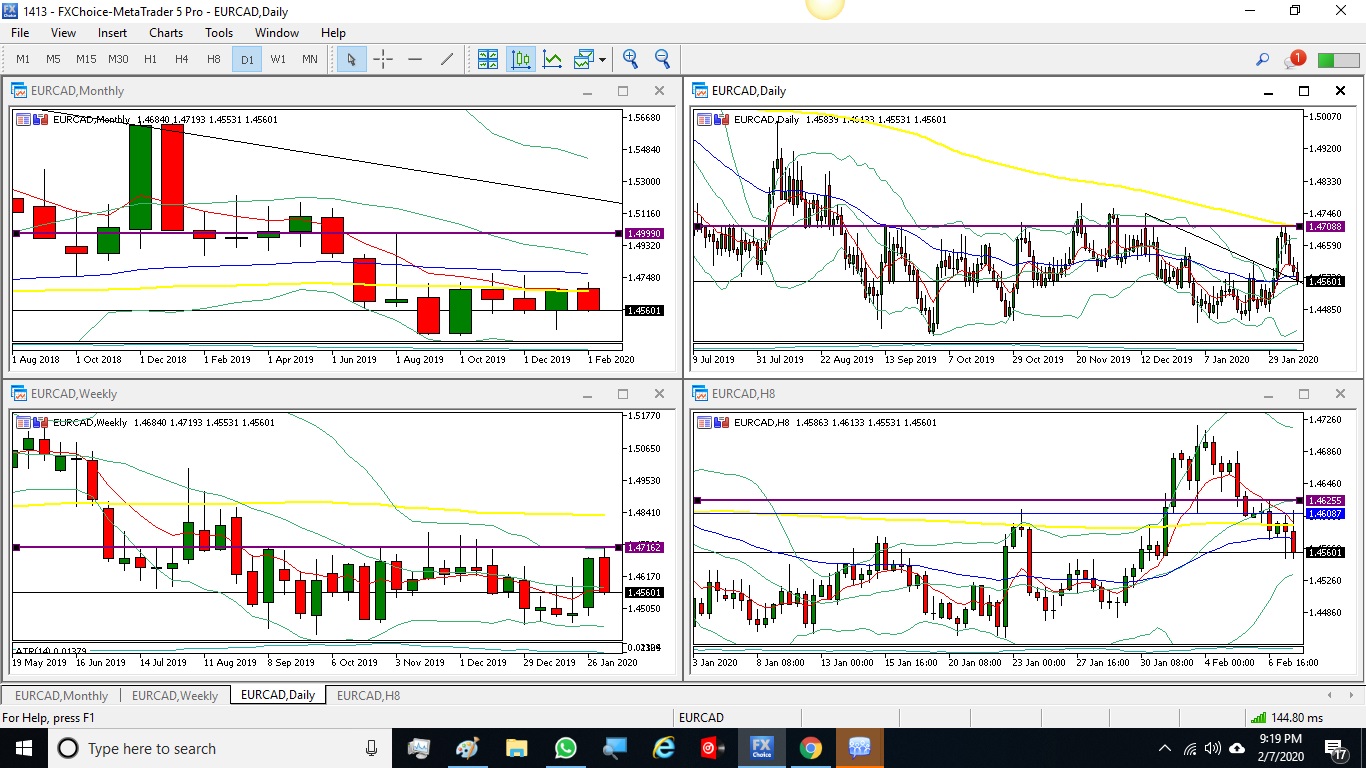This screenshot has height=768, width=1366.
Task: Switch to candlestick chart display
Action: (521, 59)
